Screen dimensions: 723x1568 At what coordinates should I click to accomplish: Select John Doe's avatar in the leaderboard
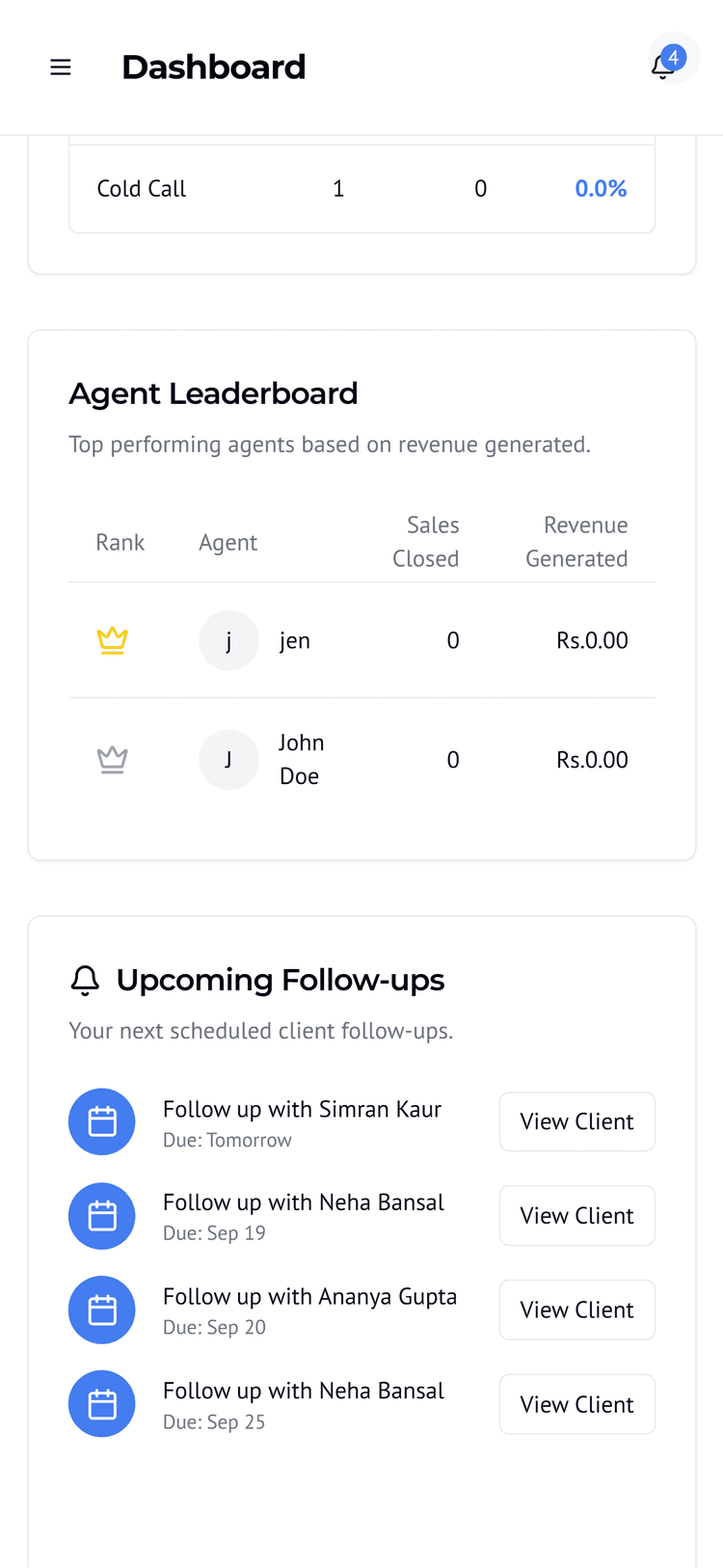coord(228,760)
